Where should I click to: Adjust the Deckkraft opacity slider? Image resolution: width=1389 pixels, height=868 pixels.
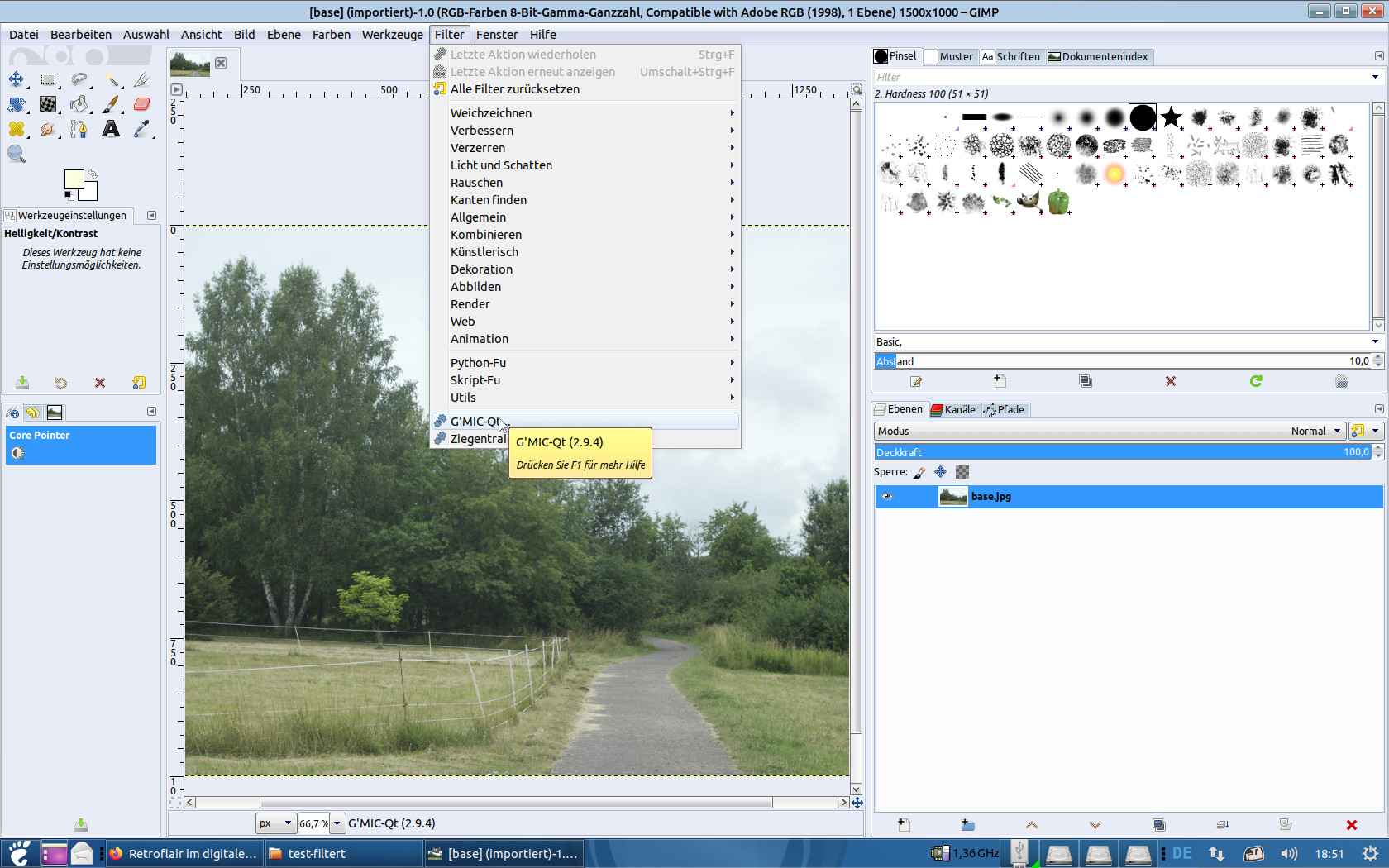(x=1123, y=452)
